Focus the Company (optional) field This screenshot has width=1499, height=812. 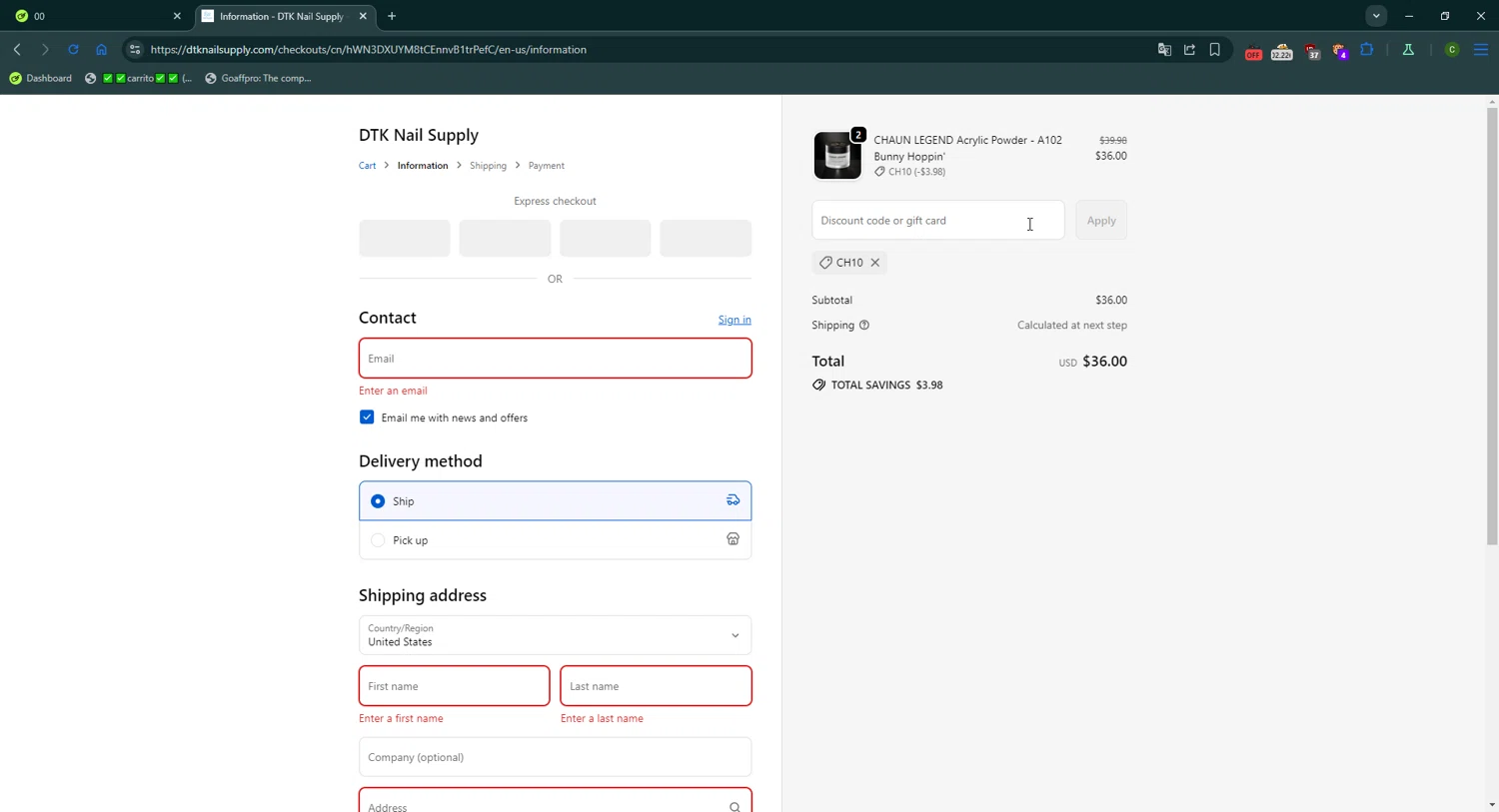(x=555, y=757)
